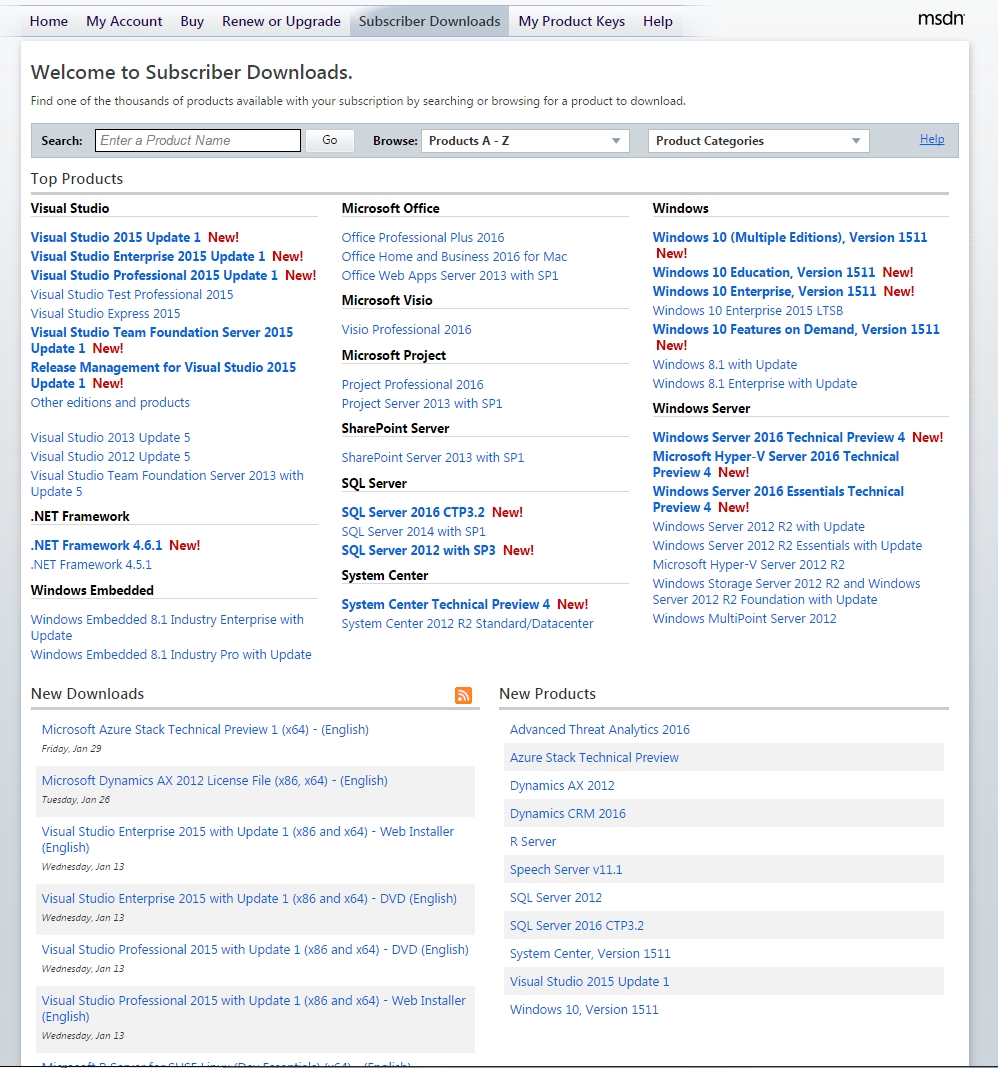The width and height of the screenshot is (998, 1068).
Task: Open Windows 10 Education, Version 1511
Action: [x=764, y=272]
